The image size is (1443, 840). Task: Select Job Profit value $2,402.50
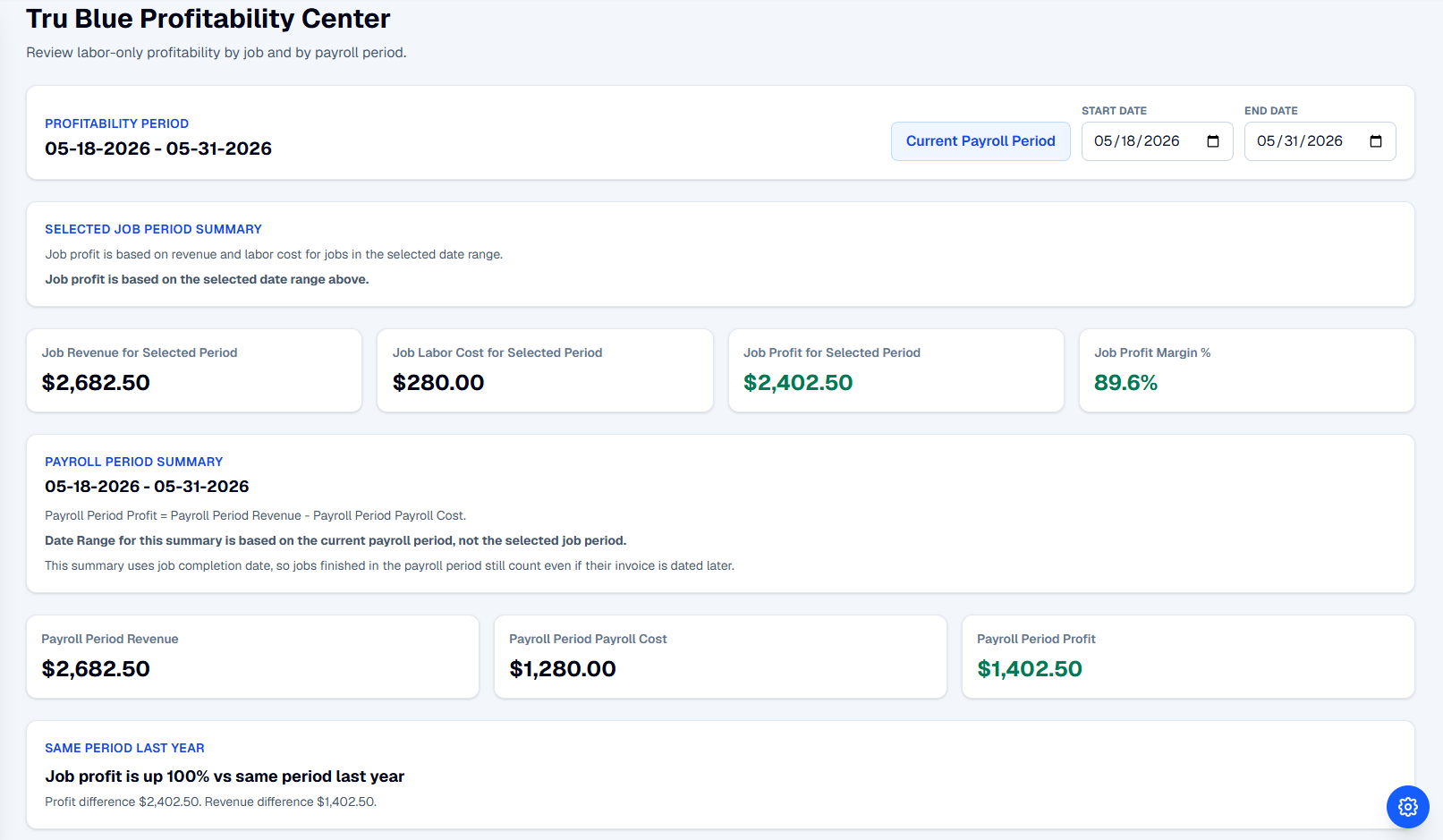(798, 383)
